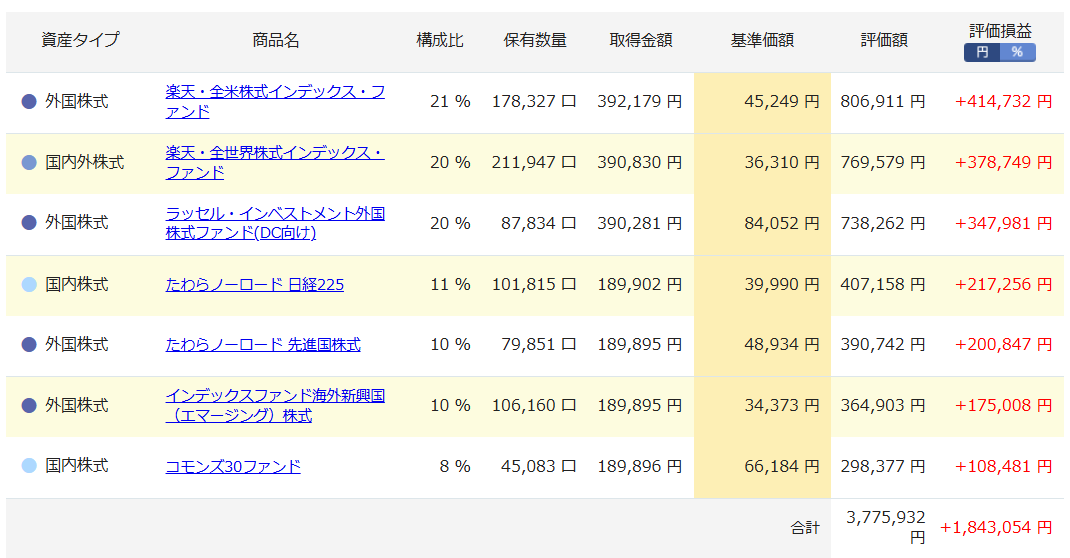1070x558 pixels.
Task: Select profit value +108,481 円
Action: point(1003,466)
